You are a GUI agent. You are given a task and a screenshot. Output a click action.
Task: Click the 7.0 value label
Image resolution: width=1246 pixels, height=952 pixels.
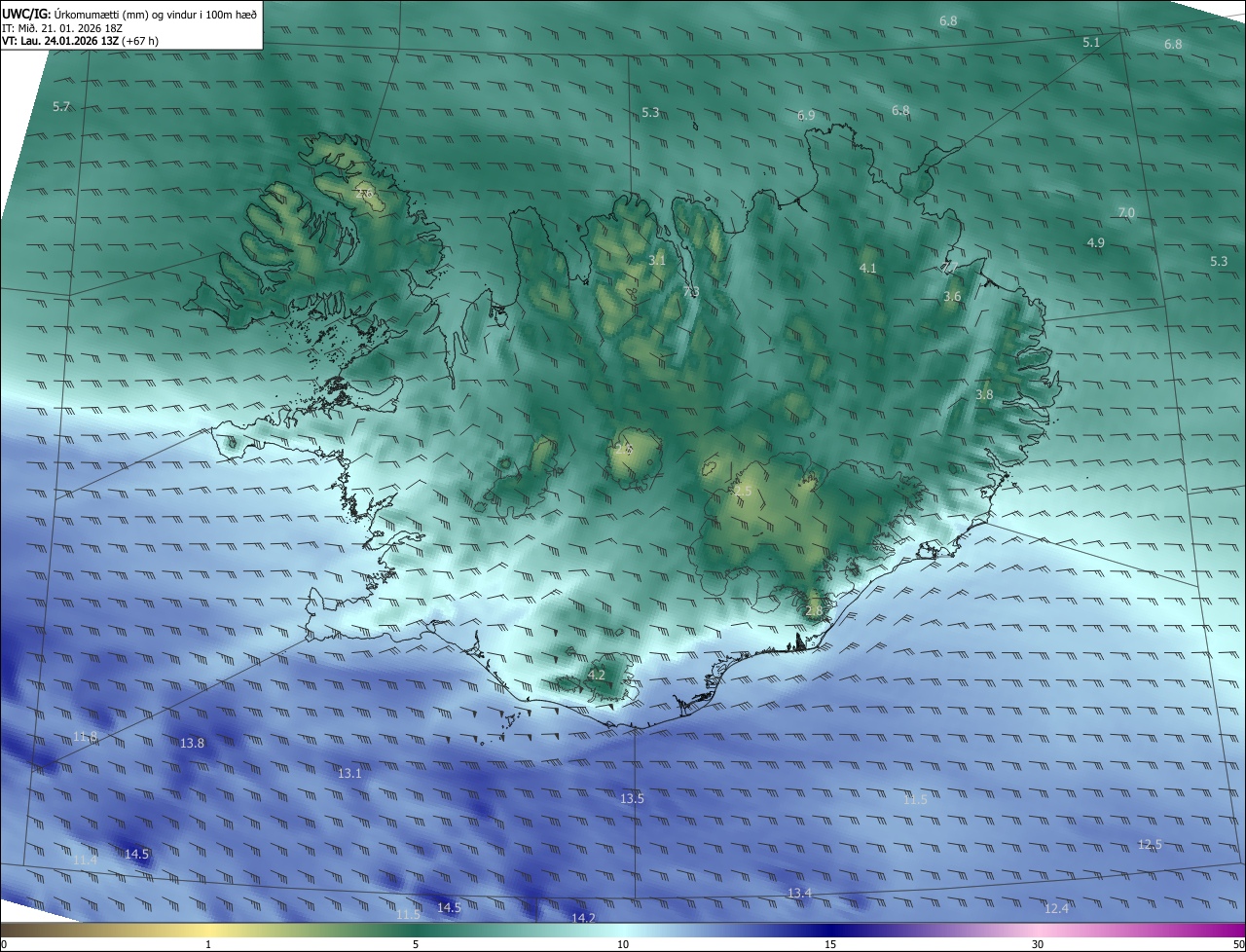1126,212
